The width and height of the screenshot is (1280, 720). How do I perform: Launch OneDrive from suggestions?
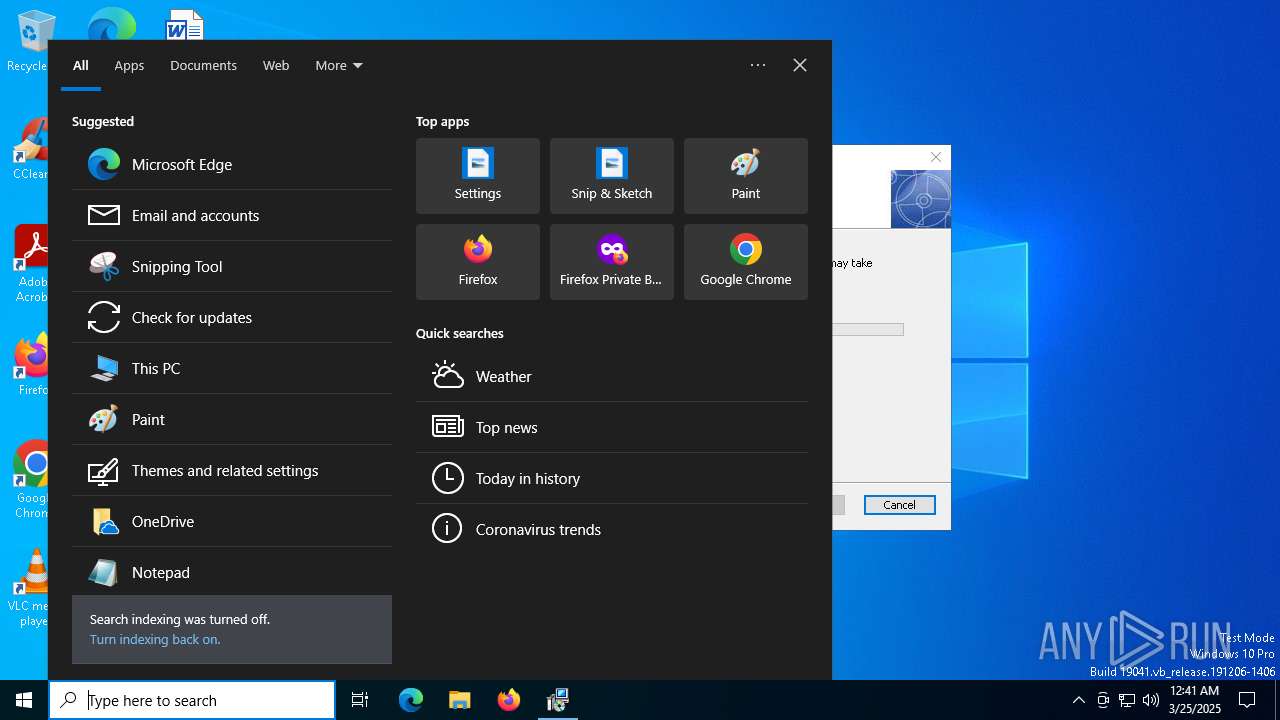[232, 521]
